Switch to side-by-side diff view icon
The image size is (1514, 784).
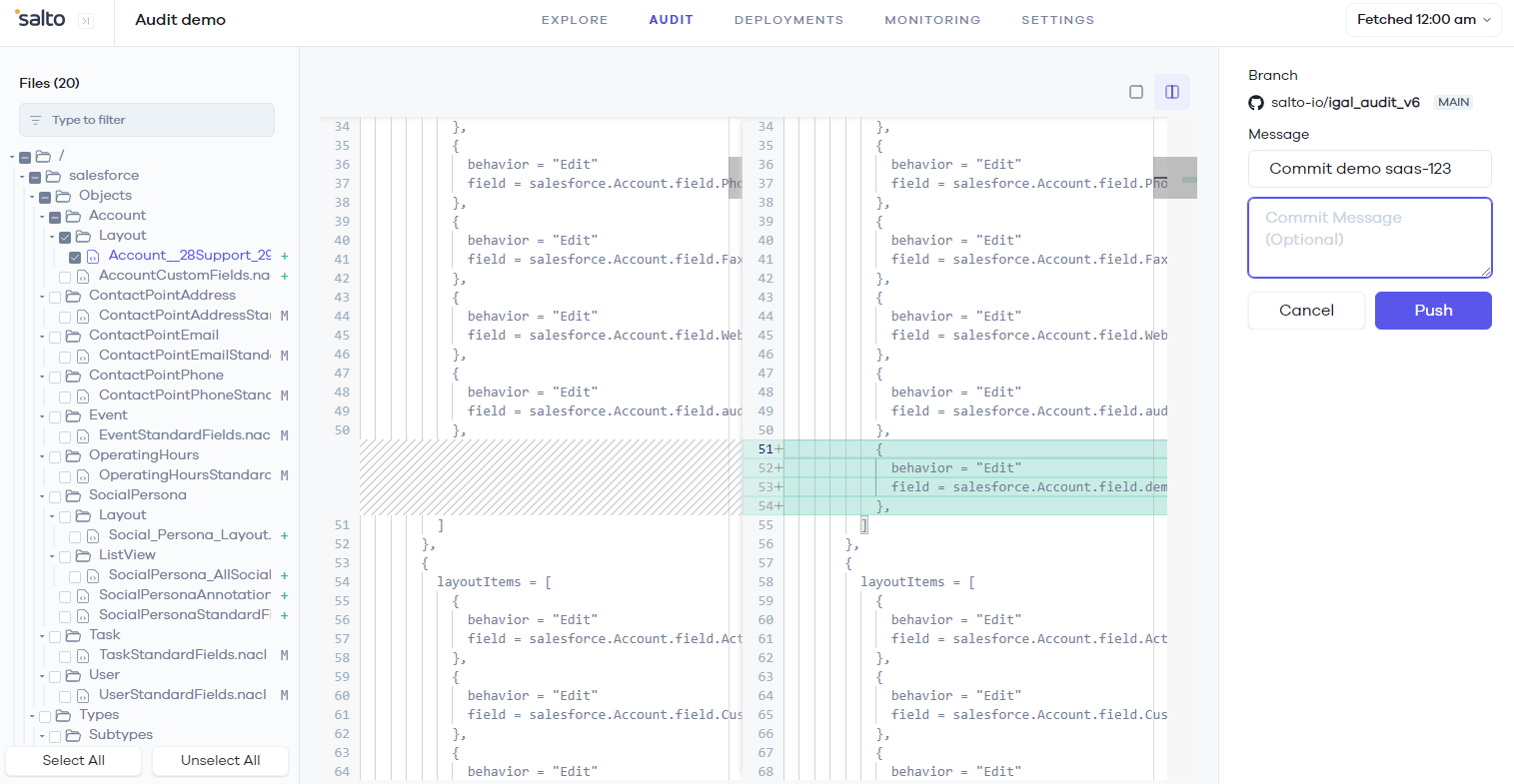(x=1172, y=92)
